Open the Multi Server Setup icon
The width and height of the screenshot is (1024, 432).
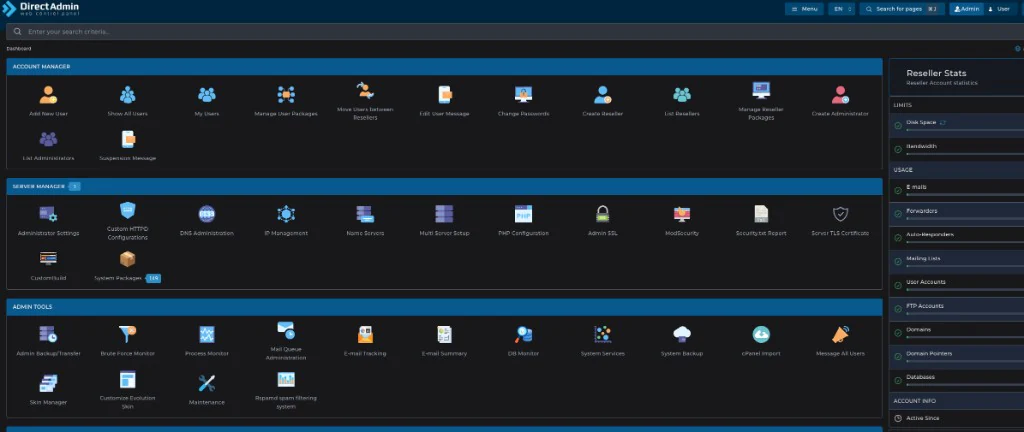click(444, 214)
